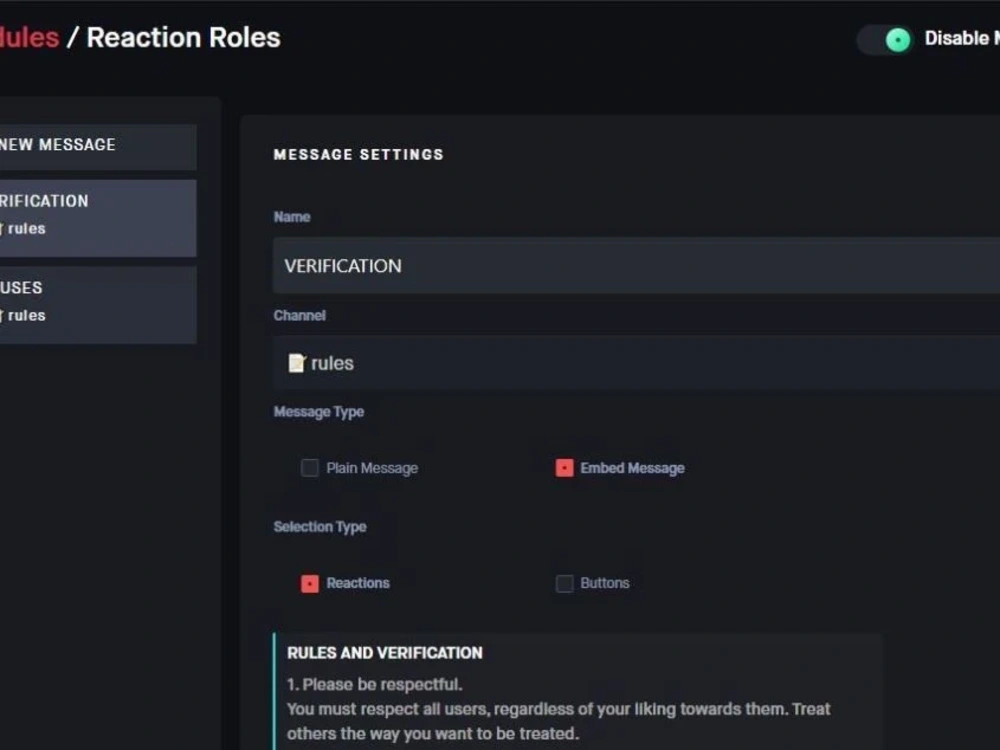The height and width of the screenshot is (750, 1000).
Task: Click the teal color bar on the embed preview
Action: coord(275,690)
